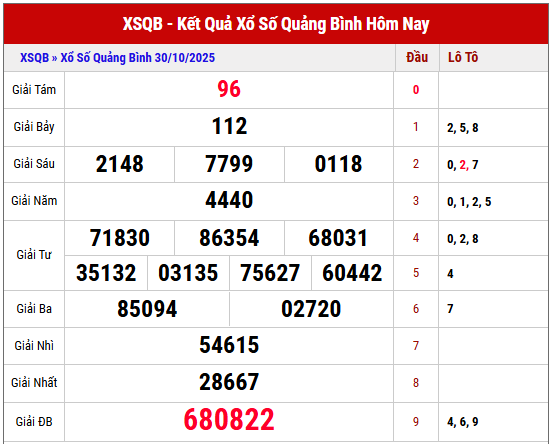This screenshot has width=552, height=444.
Task: Click the Giải Nhì number 54615
Action: pos(229,345)
